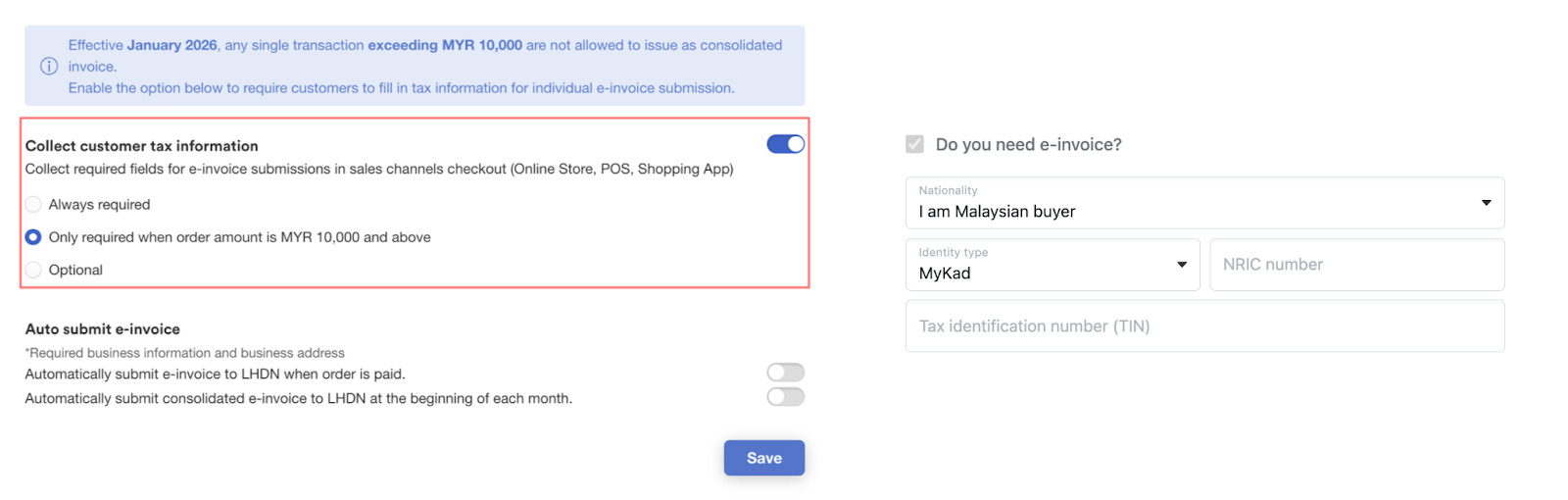The height and width of the screenshot is (500, 1568).
Task: Click the "Do you need e-invoice?" label text
Action: click(x=1028, y=145)
